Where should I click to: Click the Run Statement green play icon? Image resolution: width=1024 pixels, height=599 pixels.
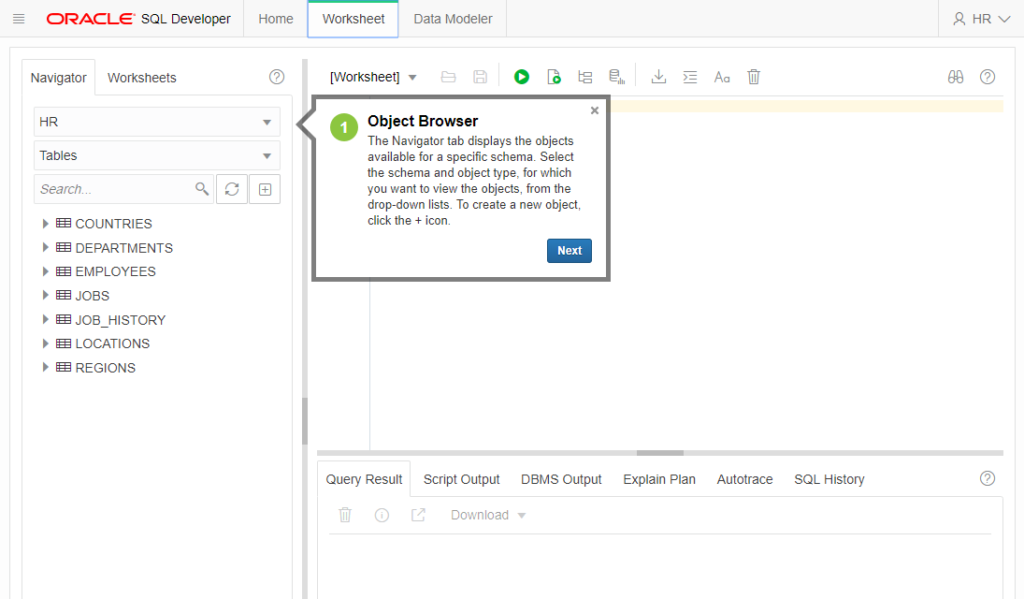click(x=521, y=77)
